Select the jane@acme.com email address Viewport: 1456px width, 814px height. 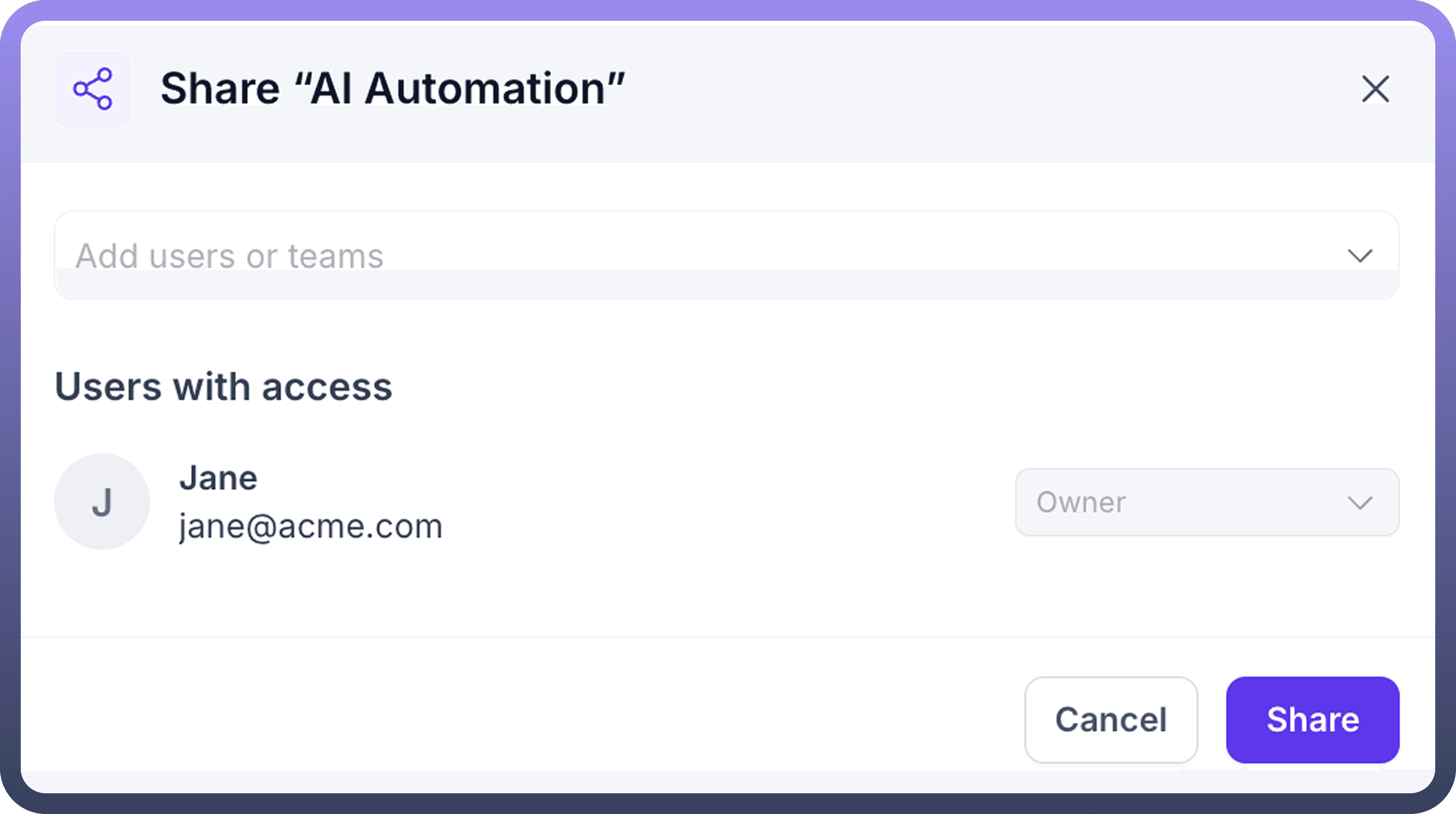tap(310, 526)
